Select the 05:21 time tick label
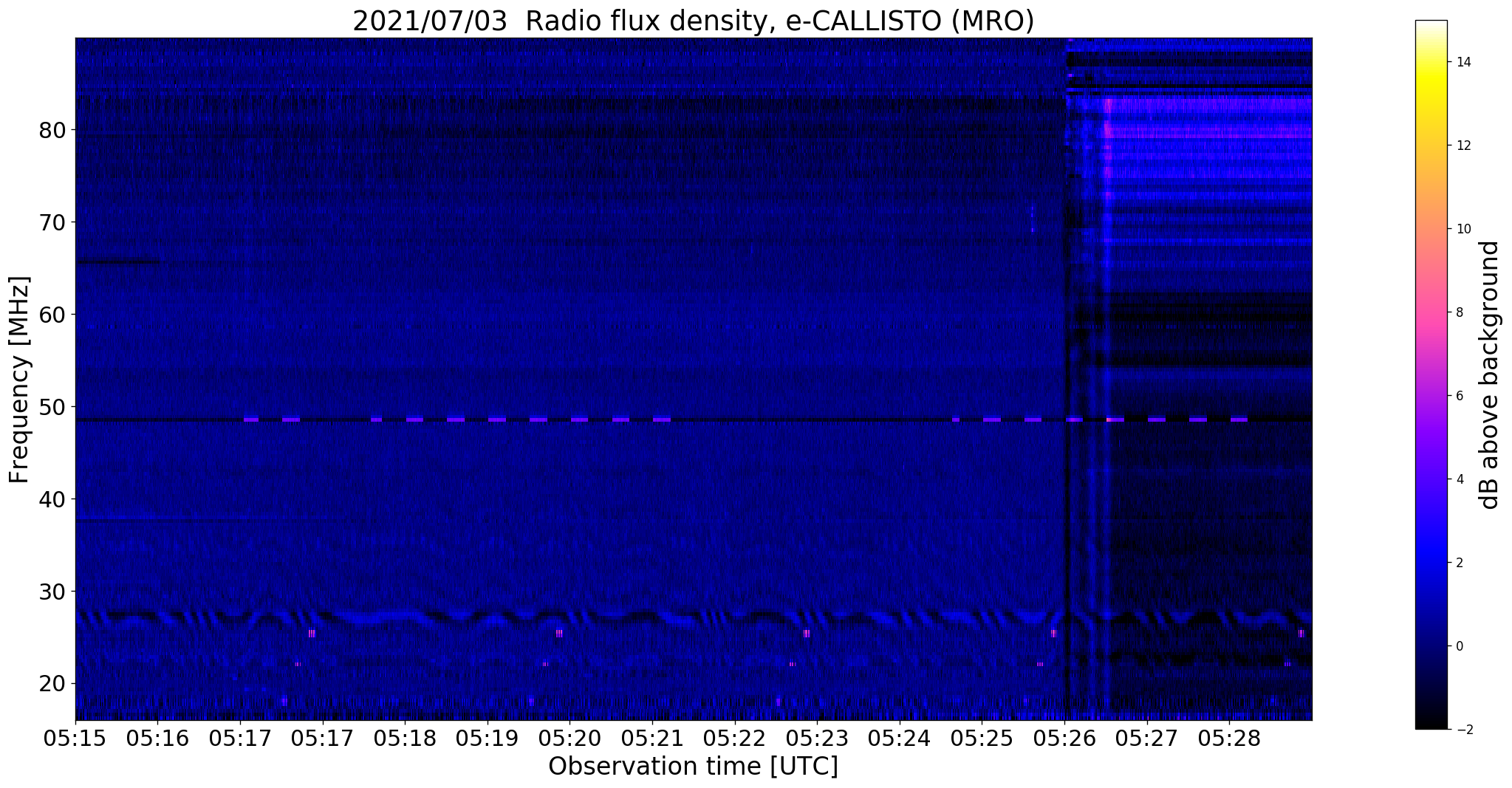 click(x=652, y=738)
